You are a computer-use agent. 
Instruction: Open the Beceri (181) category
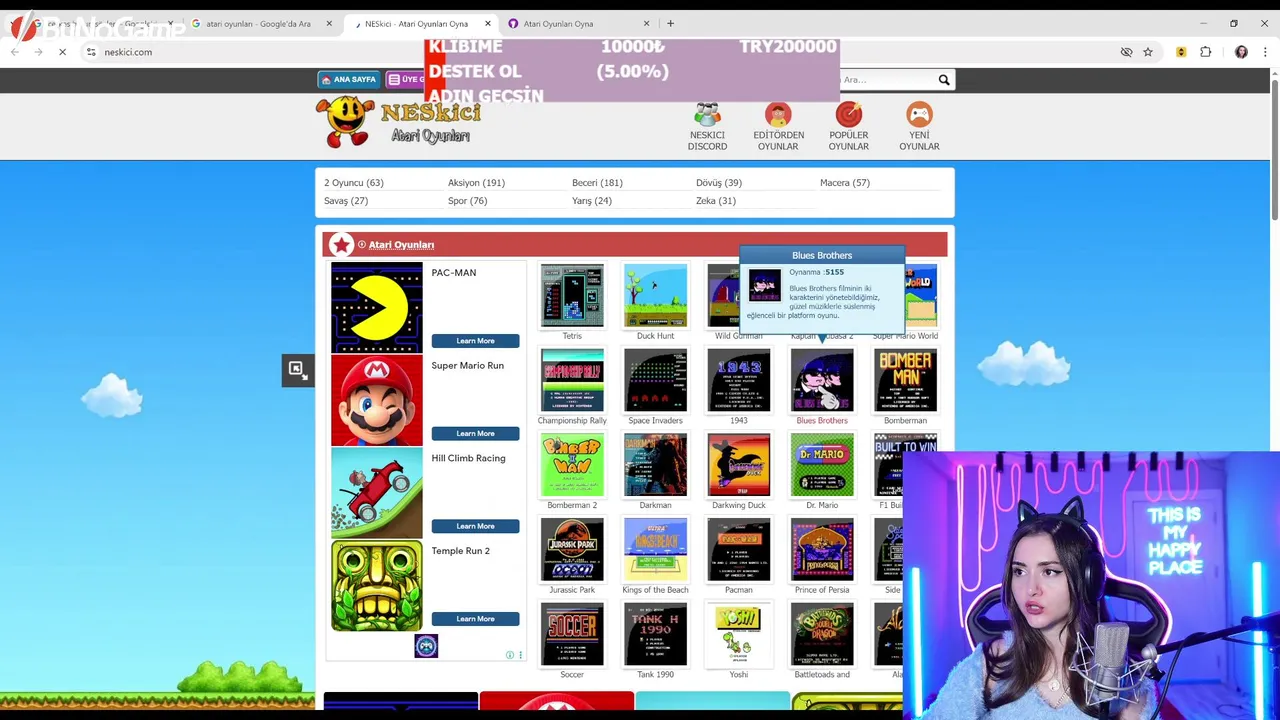tap(597, 183)
